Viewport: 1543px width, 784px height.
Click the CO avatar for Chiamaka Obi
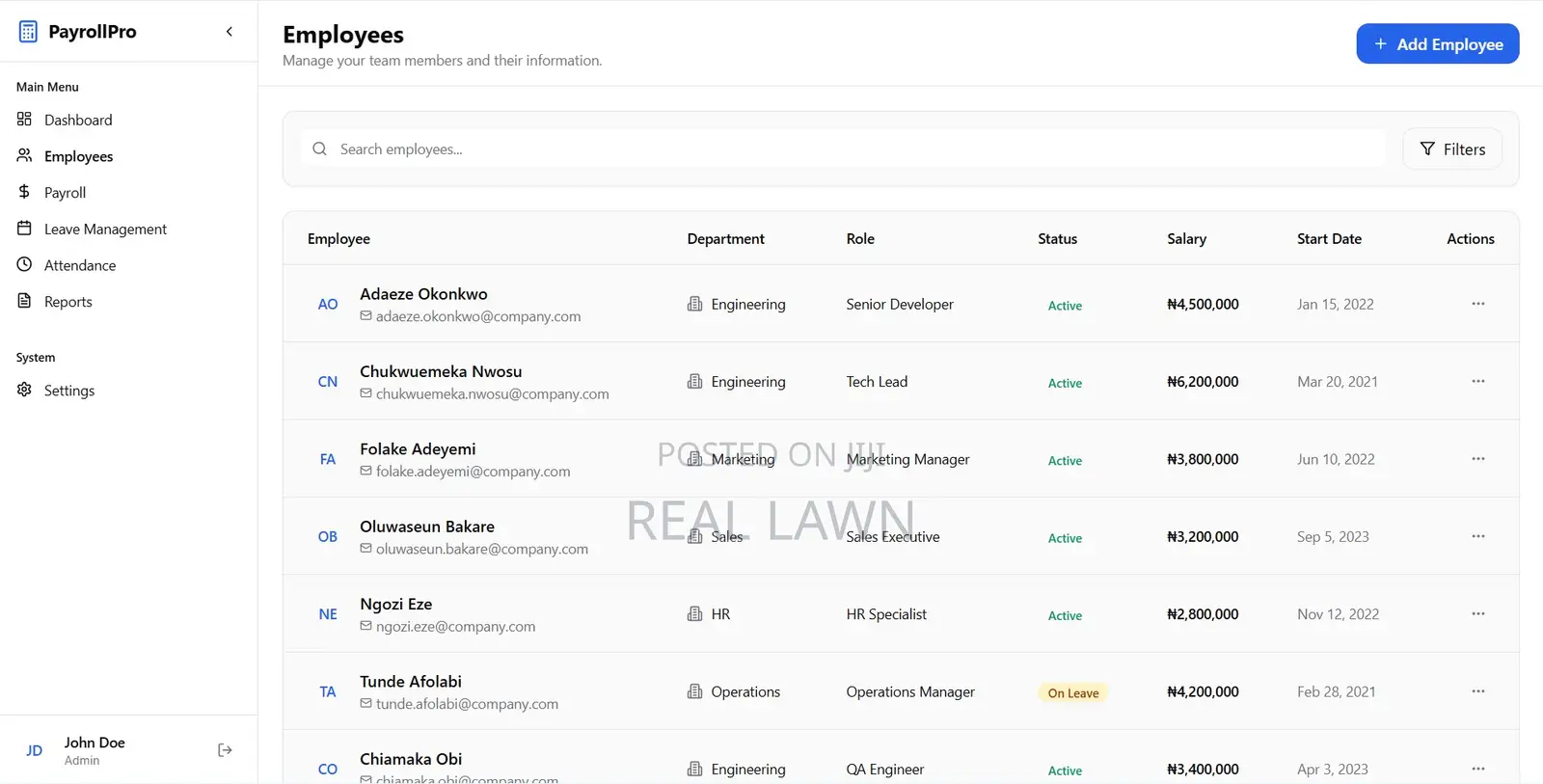[x=328, y=770]
